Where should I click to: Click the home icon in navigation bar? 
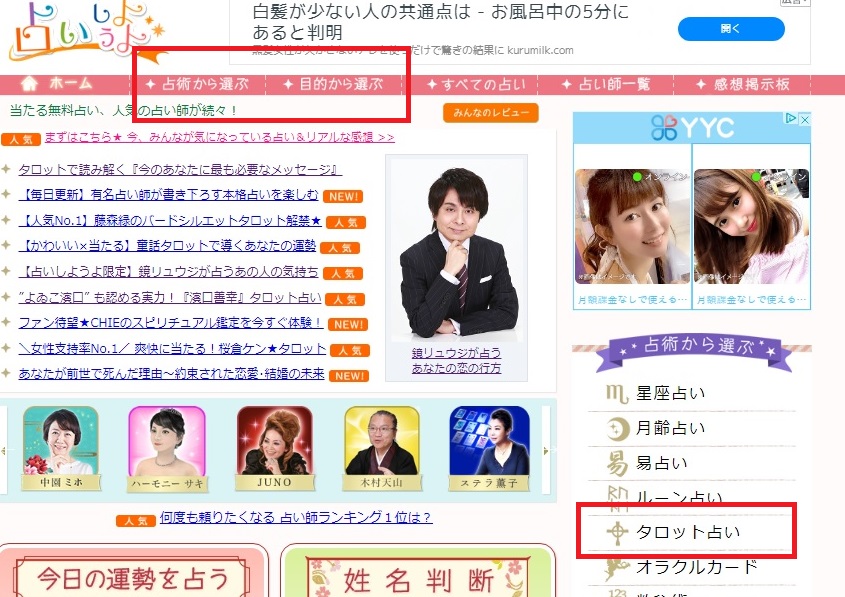point(29,84)
